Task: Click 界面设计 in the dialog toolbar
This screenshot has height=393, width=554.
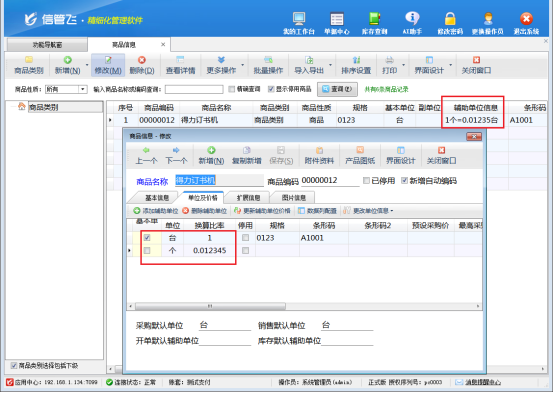Action: (x=400, y=156)
